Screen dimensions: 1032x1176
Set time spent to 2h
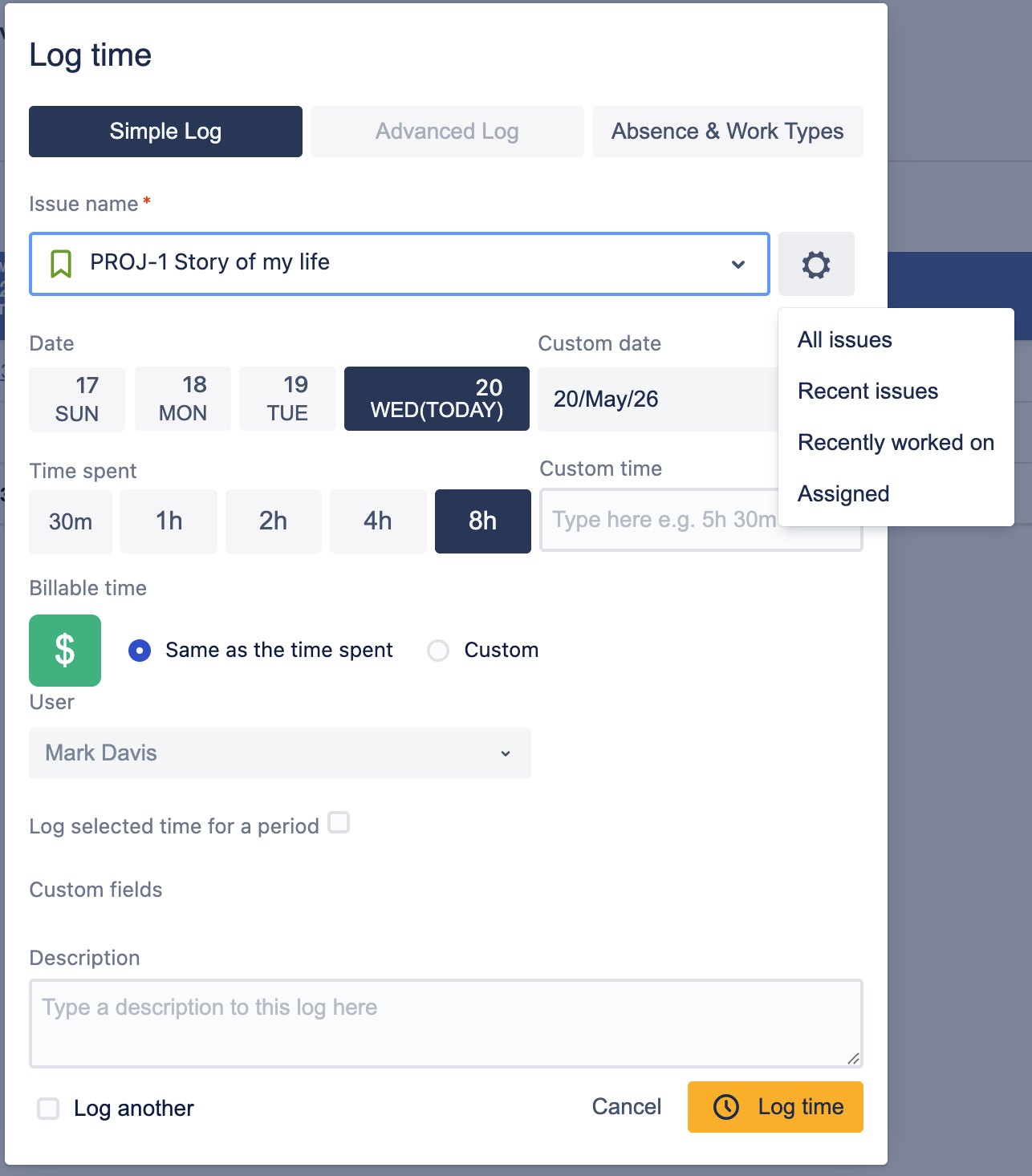274,521
